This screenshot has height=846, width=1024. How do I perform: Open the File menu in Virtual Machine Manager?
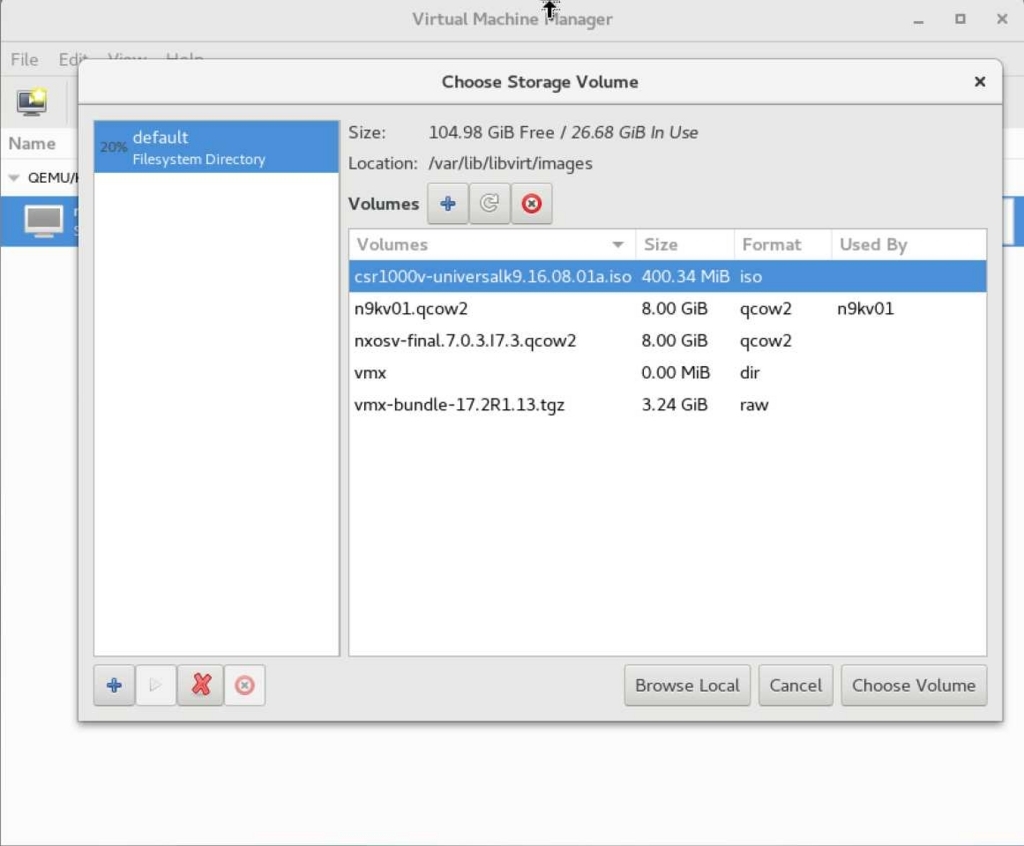(24, 59)
